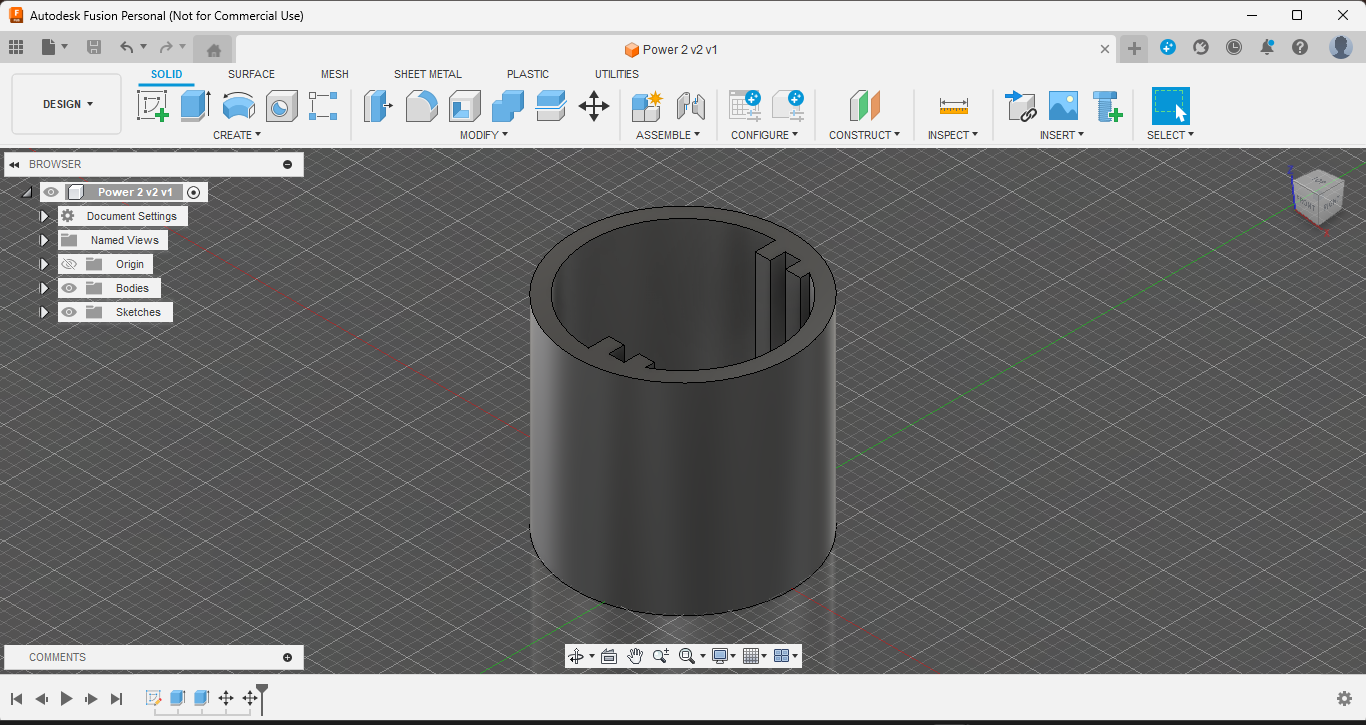The width and height of the screenshot is (1366, 725).
Task: Open timeline settings gear
Action: pos(1345,699)
